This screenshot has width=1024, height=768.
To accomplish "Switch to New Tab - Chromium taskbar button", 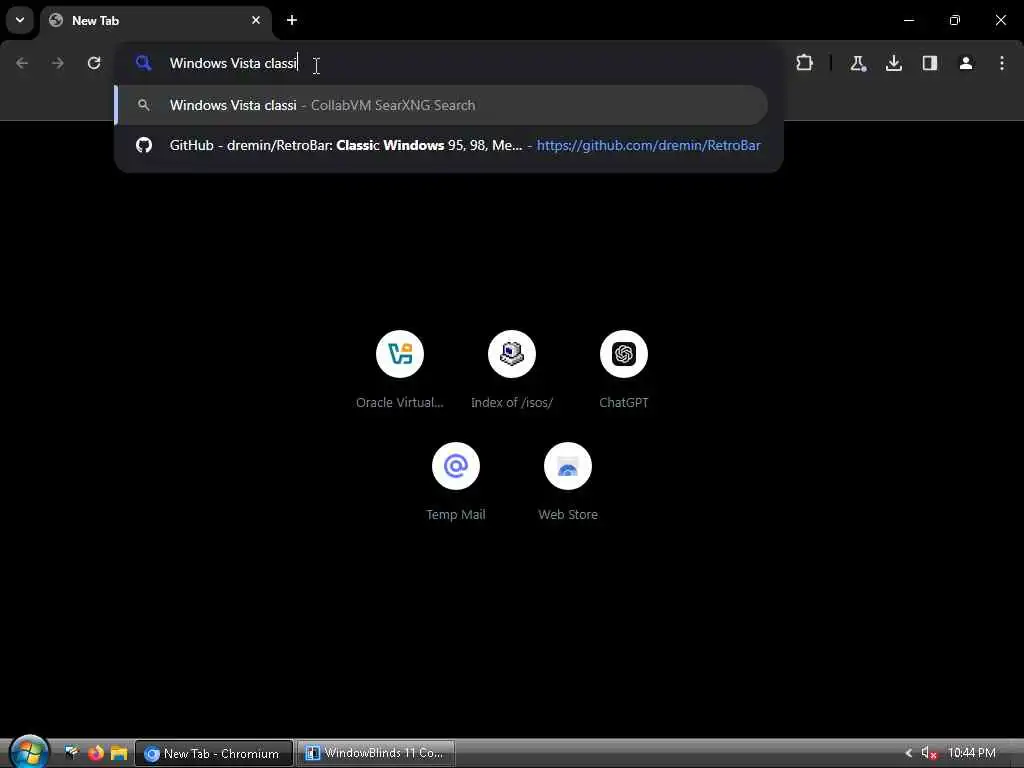I will pyautogui.click(x=214, y=754).
